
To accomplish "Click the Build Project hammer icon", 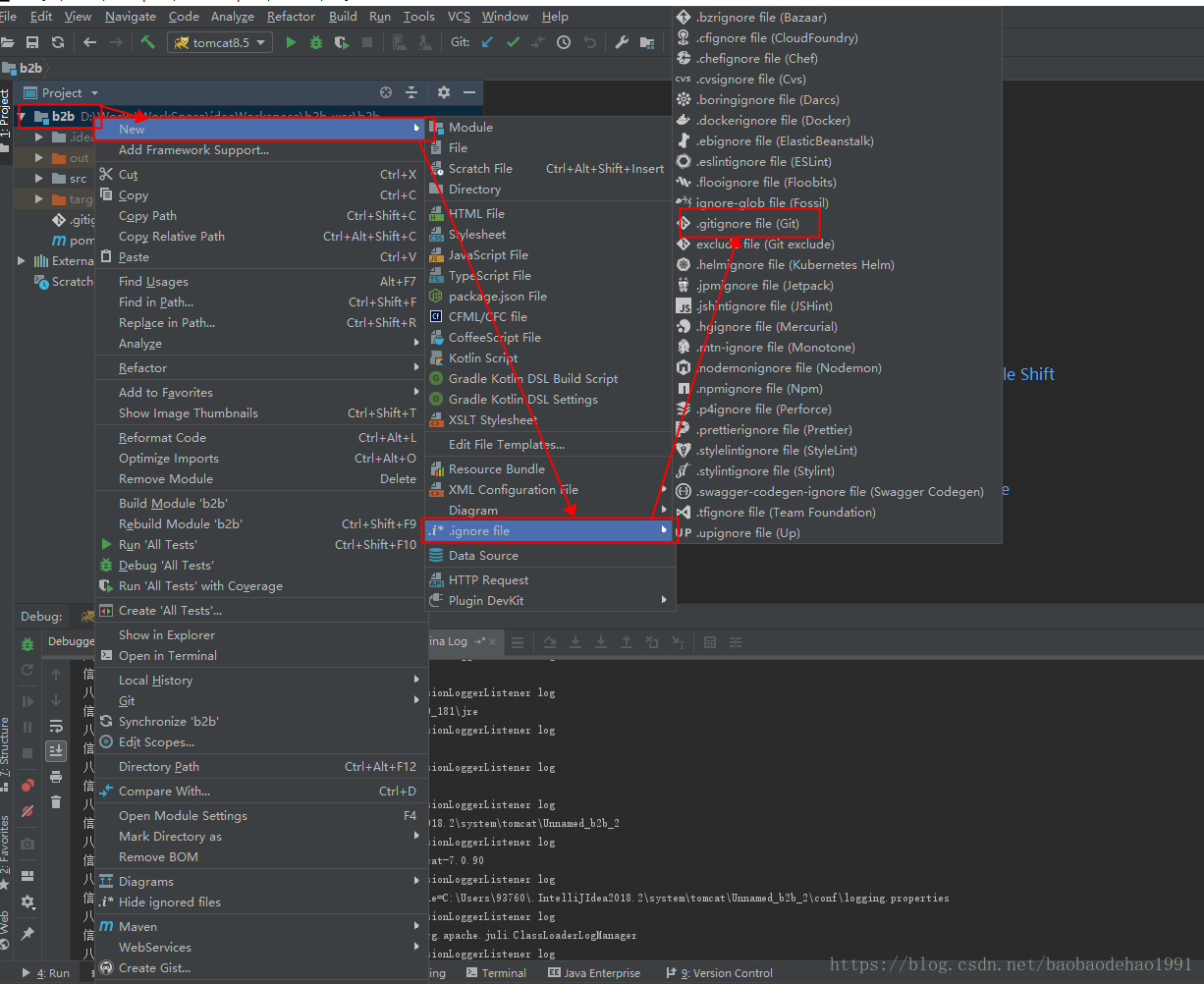I will [148, 42].
